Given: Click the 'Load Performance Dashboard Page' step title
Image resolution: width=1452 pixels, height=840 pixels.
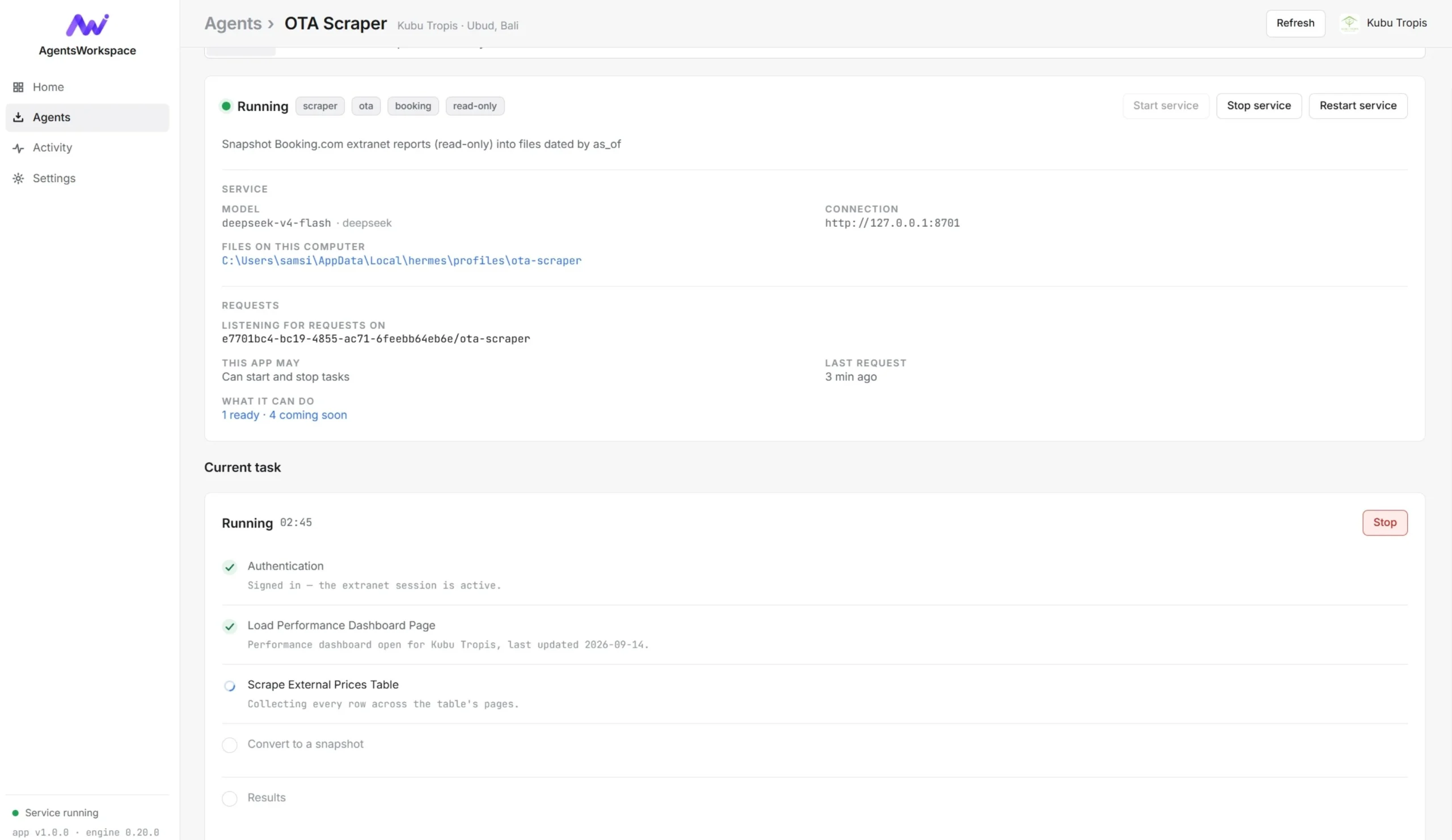Looking at the screenshot, I should point(341,626).
